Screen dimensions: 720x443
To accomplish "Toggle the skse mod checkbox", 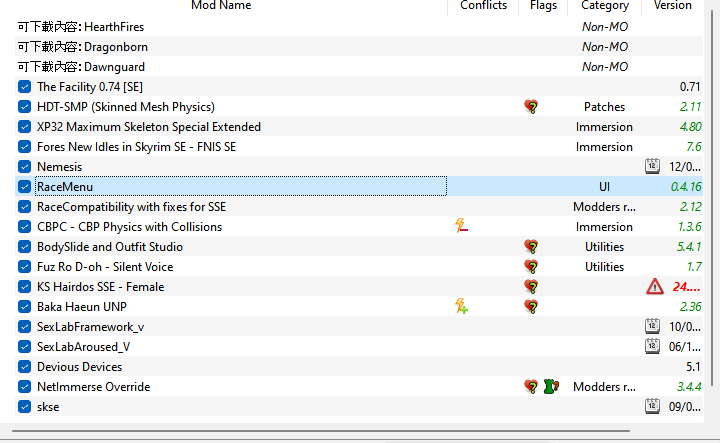I will [24, 407].
